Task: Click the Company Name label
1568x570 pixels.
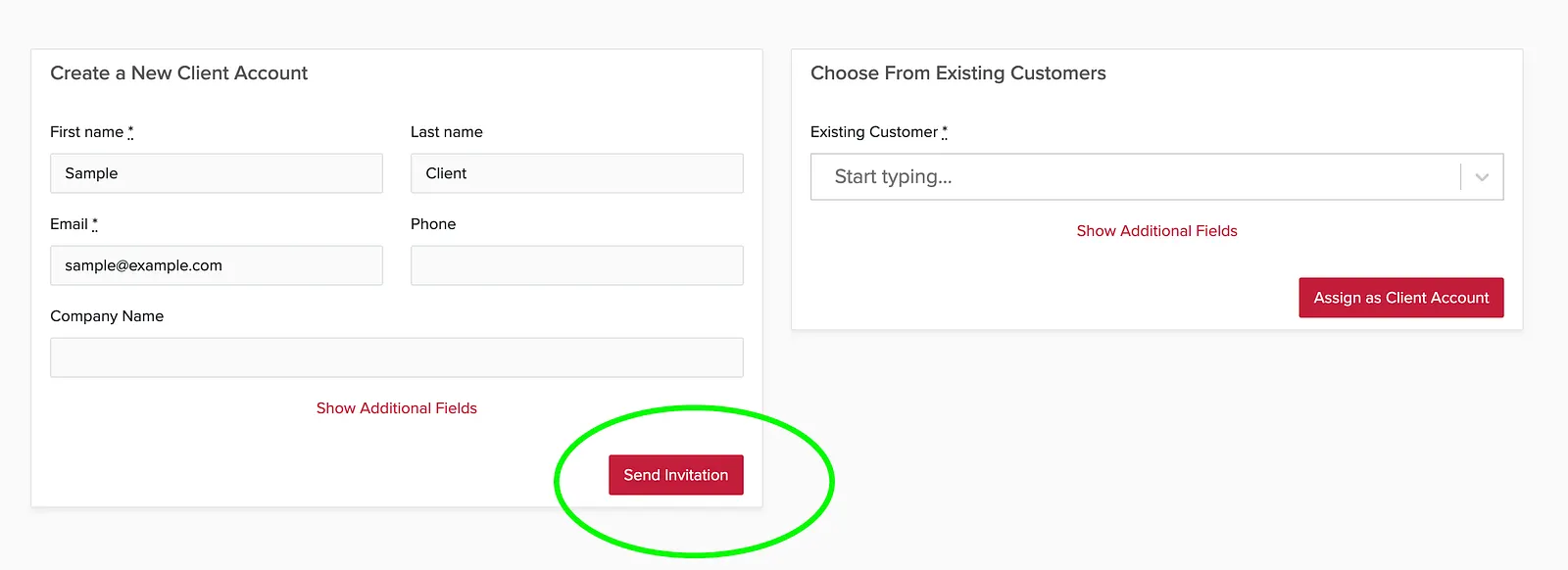Action: (x=107, y=316)
